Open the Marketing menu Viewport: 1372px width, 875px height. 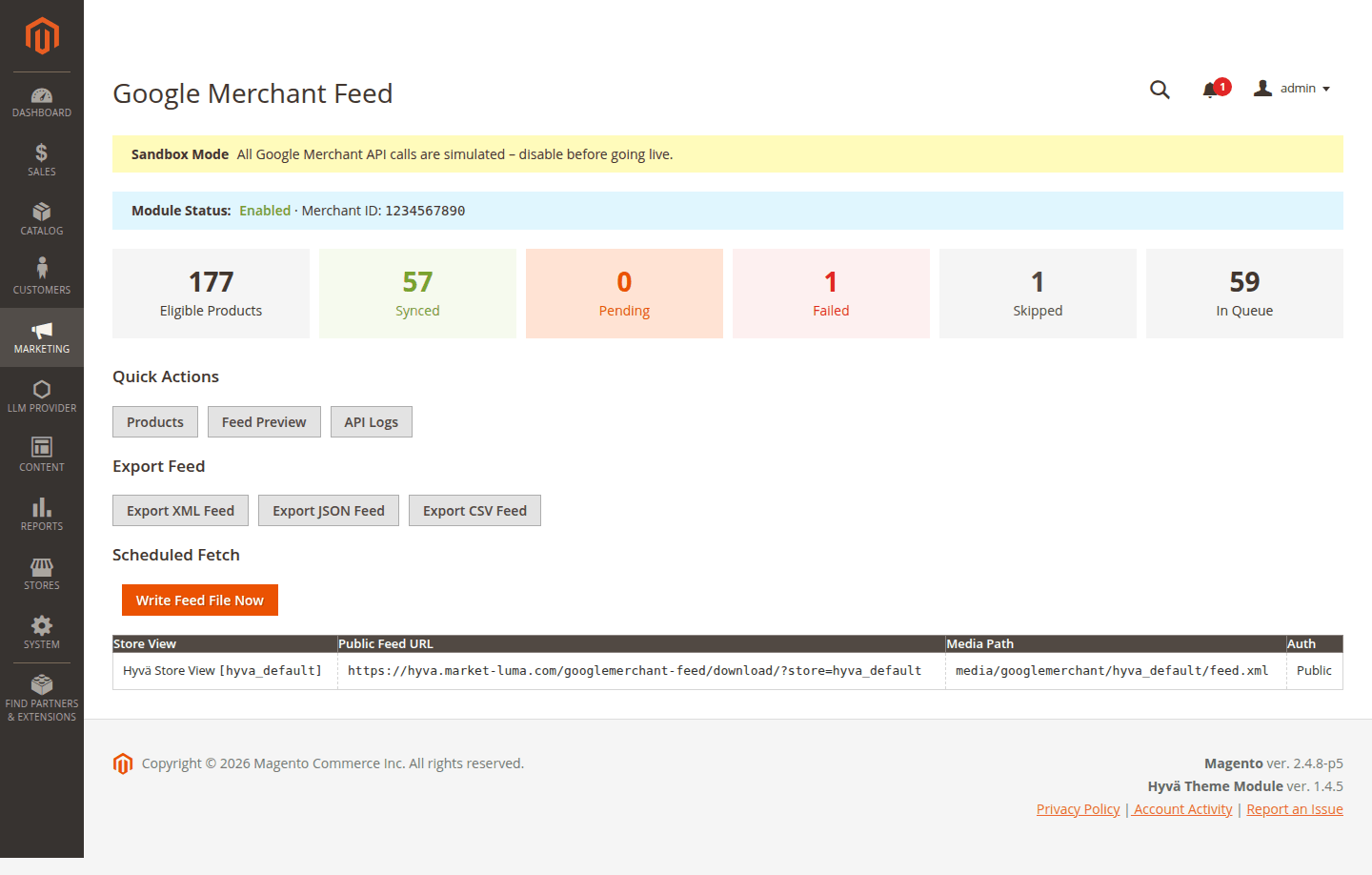pyautogui.click(x=42, y=337)
